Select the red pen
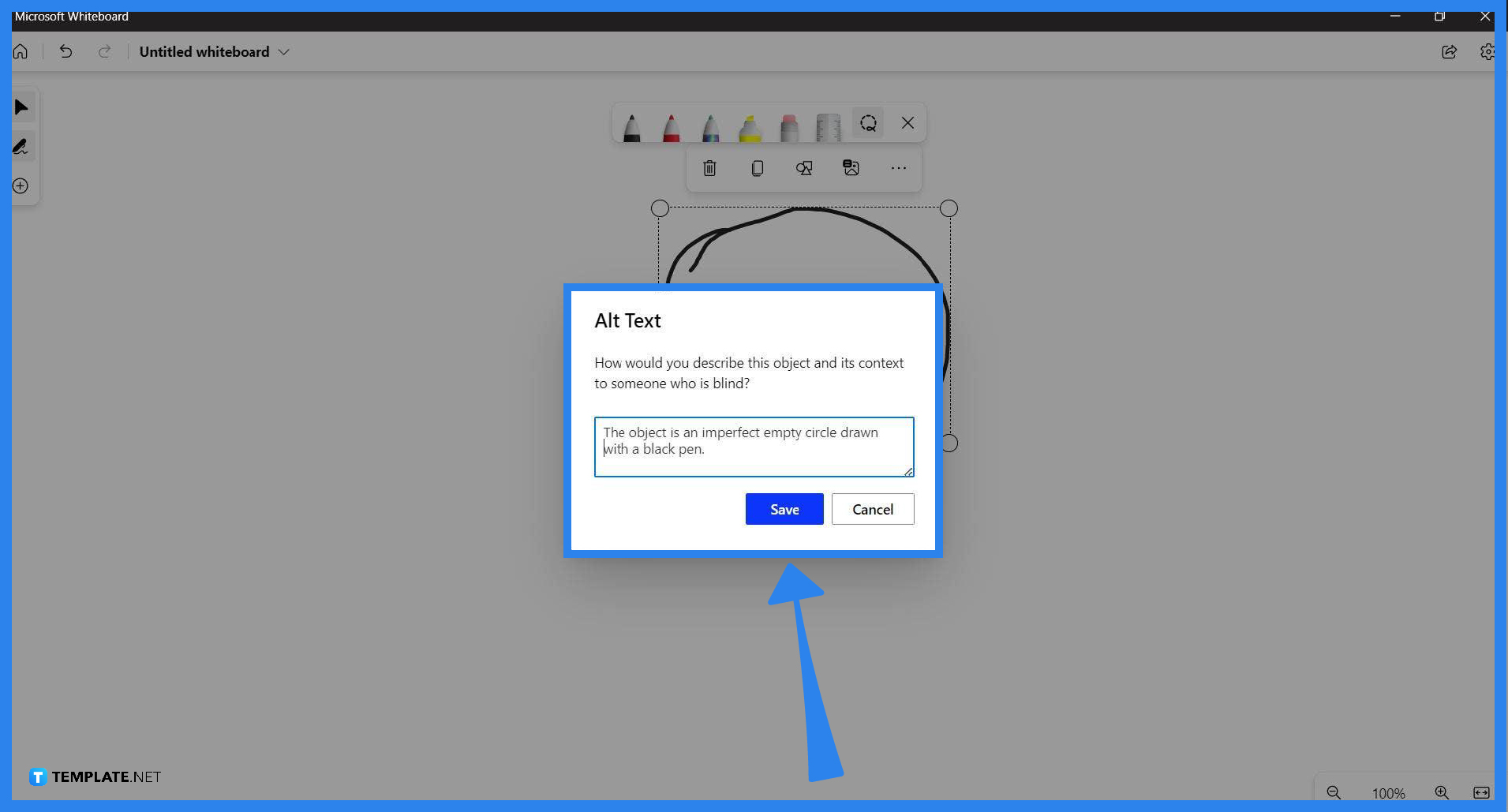The width and height of the screenshot is (1508, 812). pyautogui.click(x=670, y=125)
